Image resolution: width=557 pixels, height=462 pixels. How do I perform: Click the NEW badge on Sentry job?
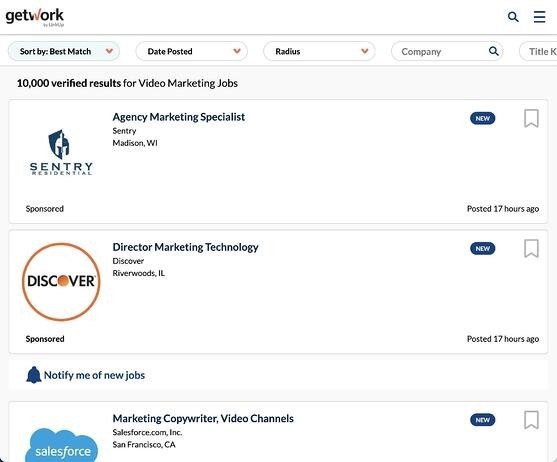(482, 118)
